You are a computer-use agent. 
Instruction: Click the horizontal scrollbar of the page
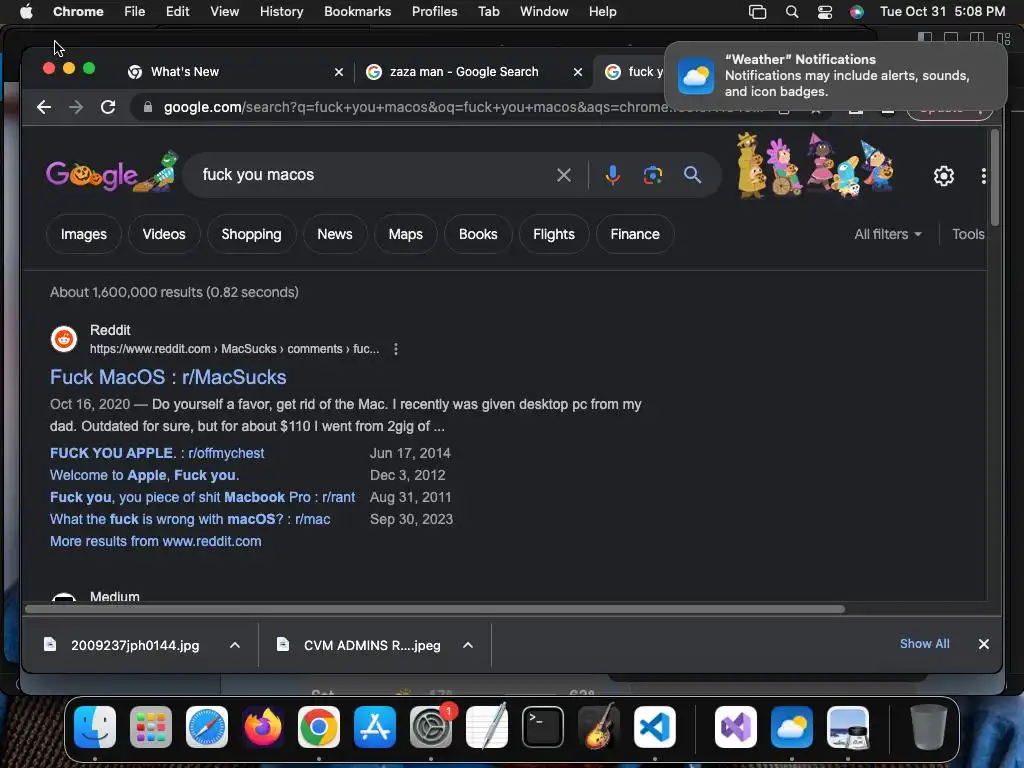pyautogui.click(x=435, y=609)
